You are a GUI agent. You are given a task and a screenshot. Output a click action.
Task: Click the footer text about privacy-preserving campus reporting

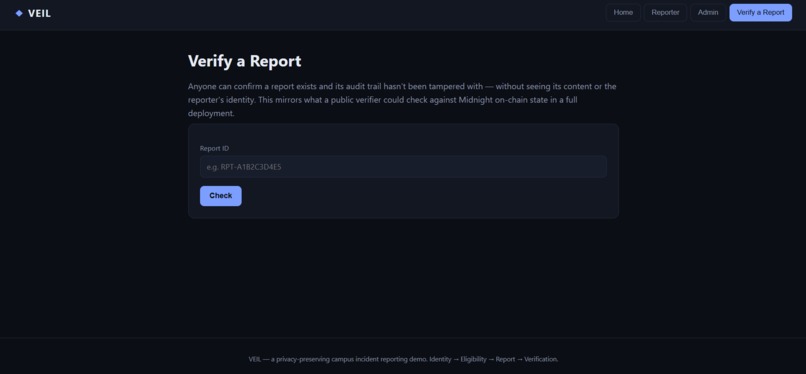click(x=403, y=359)
